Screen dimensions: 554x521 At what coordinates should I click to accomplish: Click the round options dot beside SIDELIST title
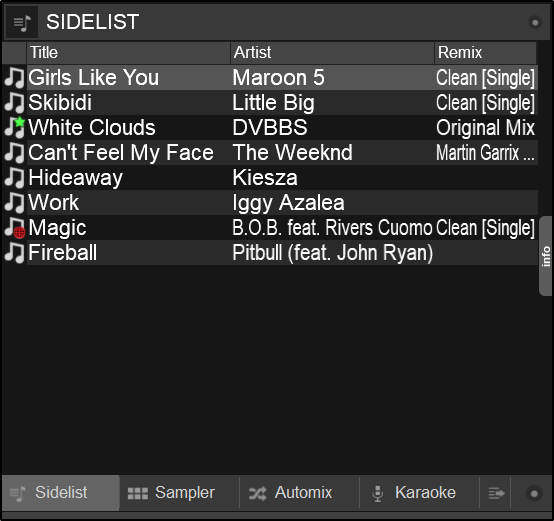pyautogui.click(x=535, y=23)
